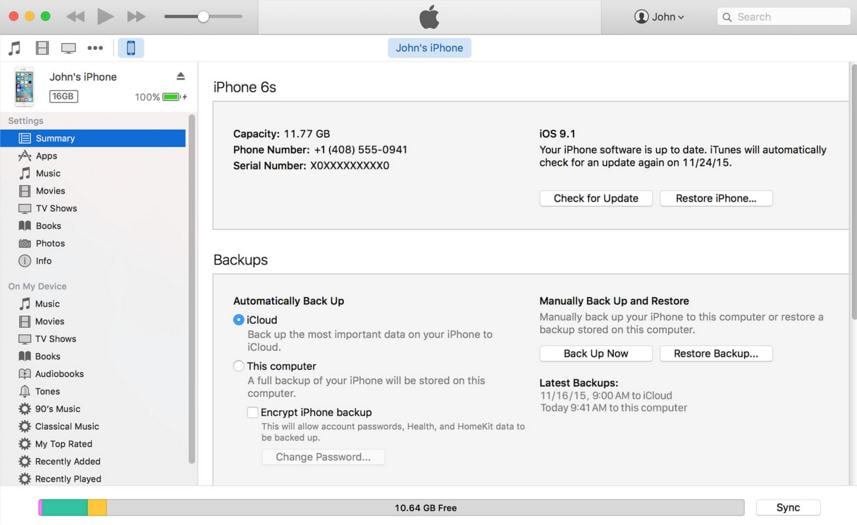Click the 16GB capacity badge
Viewport: 857px width, 525px height.
point(63,96)
